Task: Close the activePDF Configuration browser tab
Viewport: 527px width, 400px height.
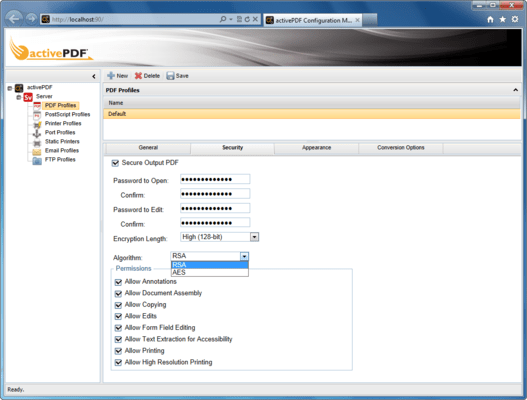Action: 358,20
